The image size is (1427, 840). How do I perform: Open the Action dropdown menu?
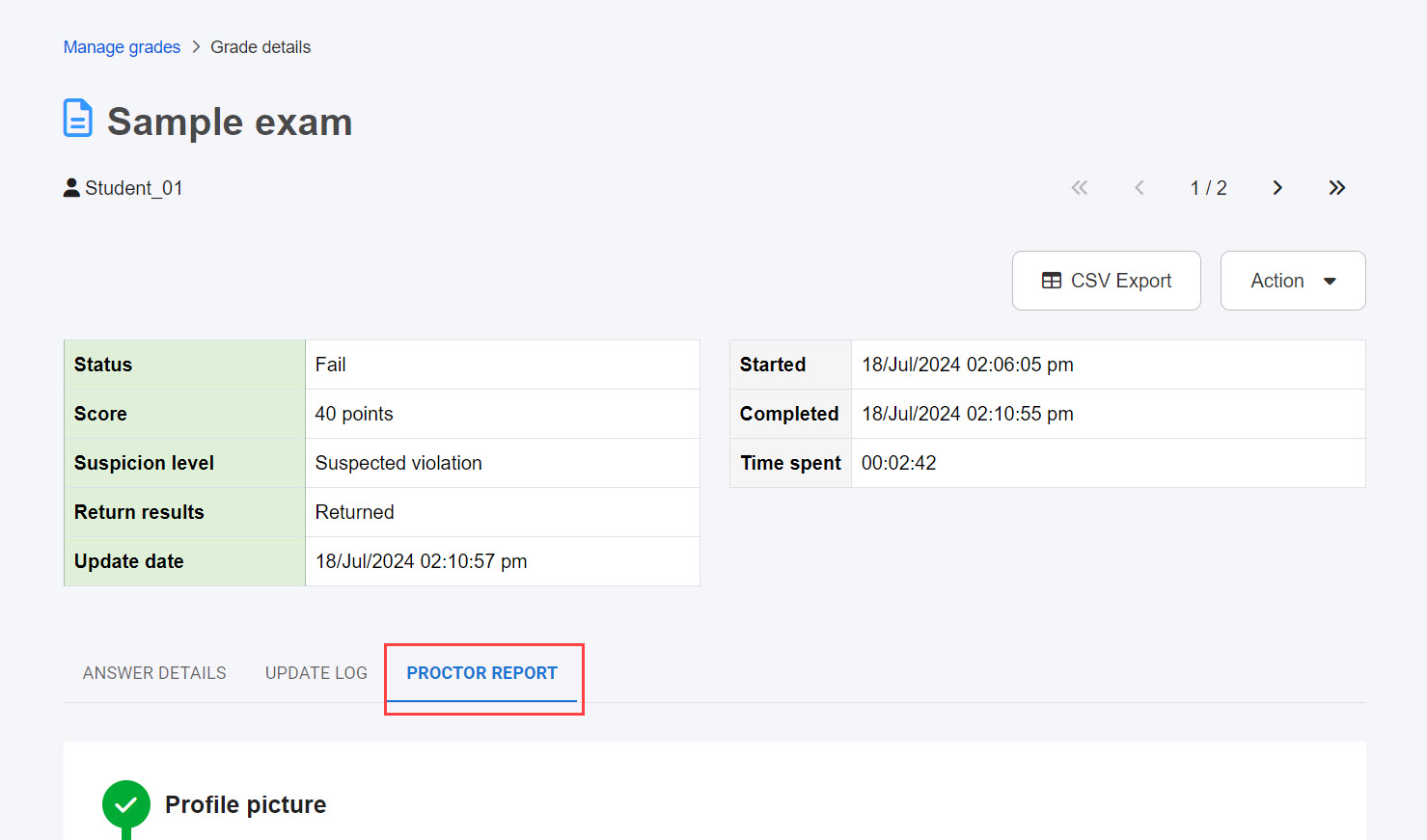click(x=1293, y=281)
